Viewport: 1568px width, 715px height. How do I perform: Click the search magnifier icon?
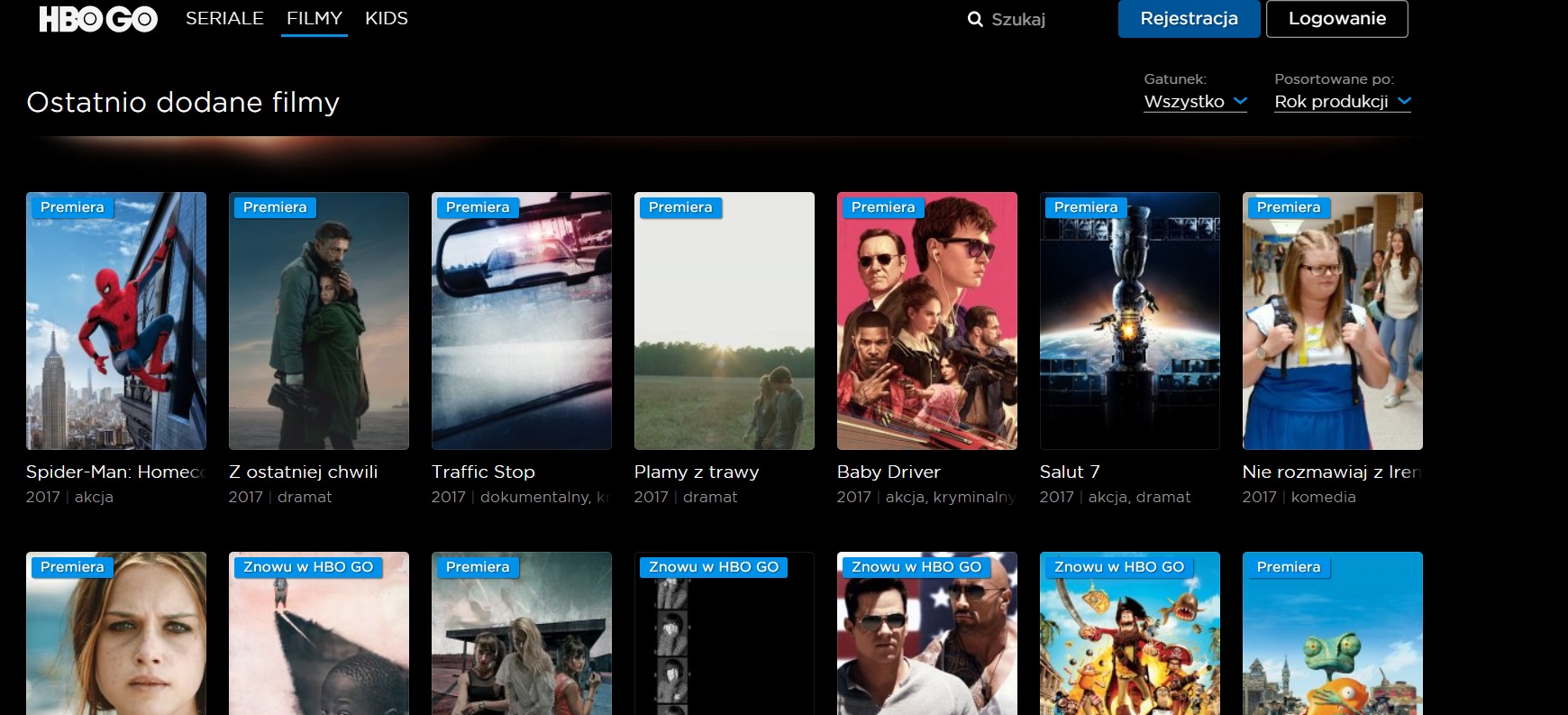(x=975, y=19)
